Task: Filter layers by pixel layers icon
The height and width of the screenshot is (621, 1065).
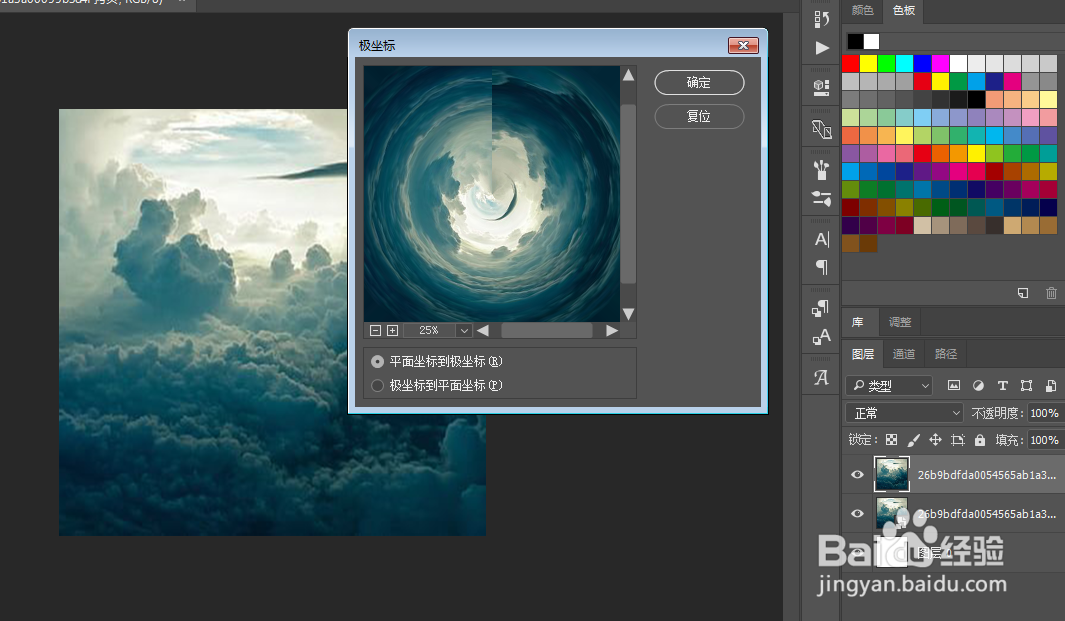Action: click(954, 385)
